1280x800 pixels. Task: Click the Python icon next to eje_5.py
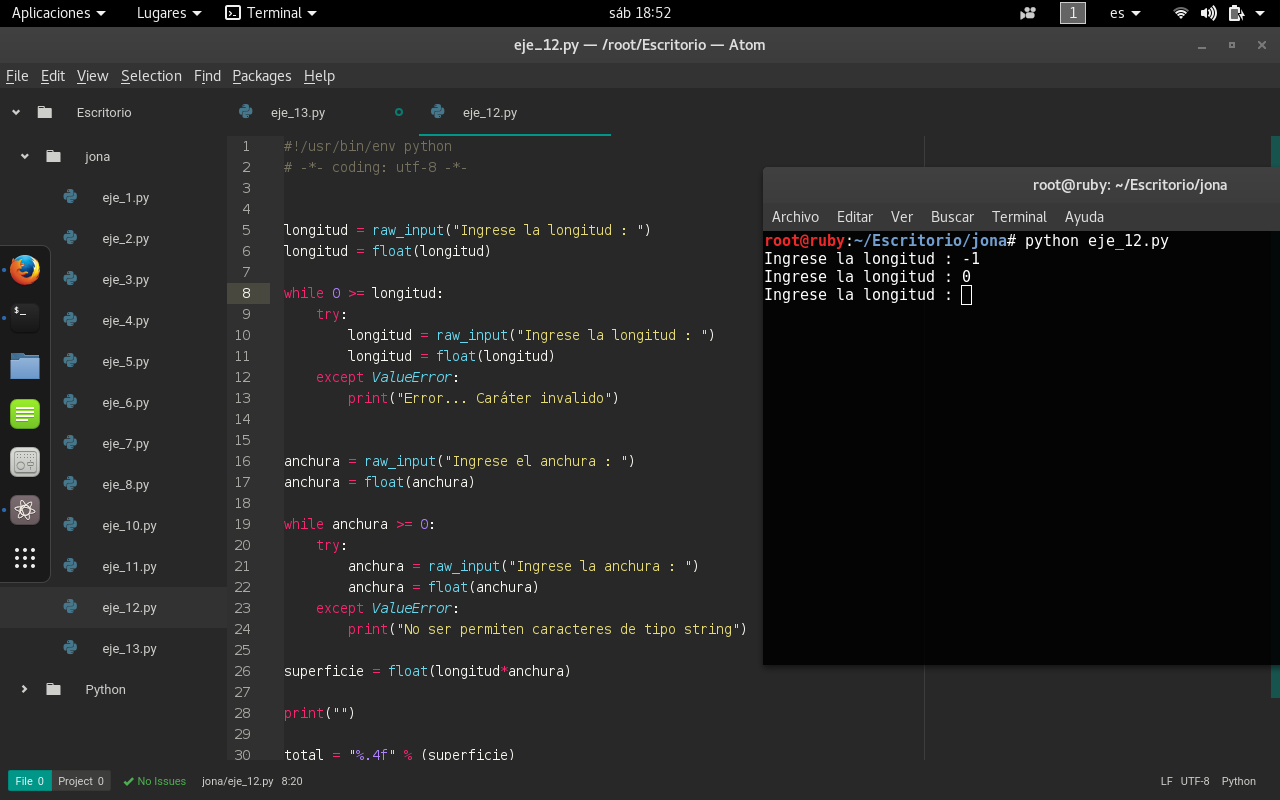[70, 361]
